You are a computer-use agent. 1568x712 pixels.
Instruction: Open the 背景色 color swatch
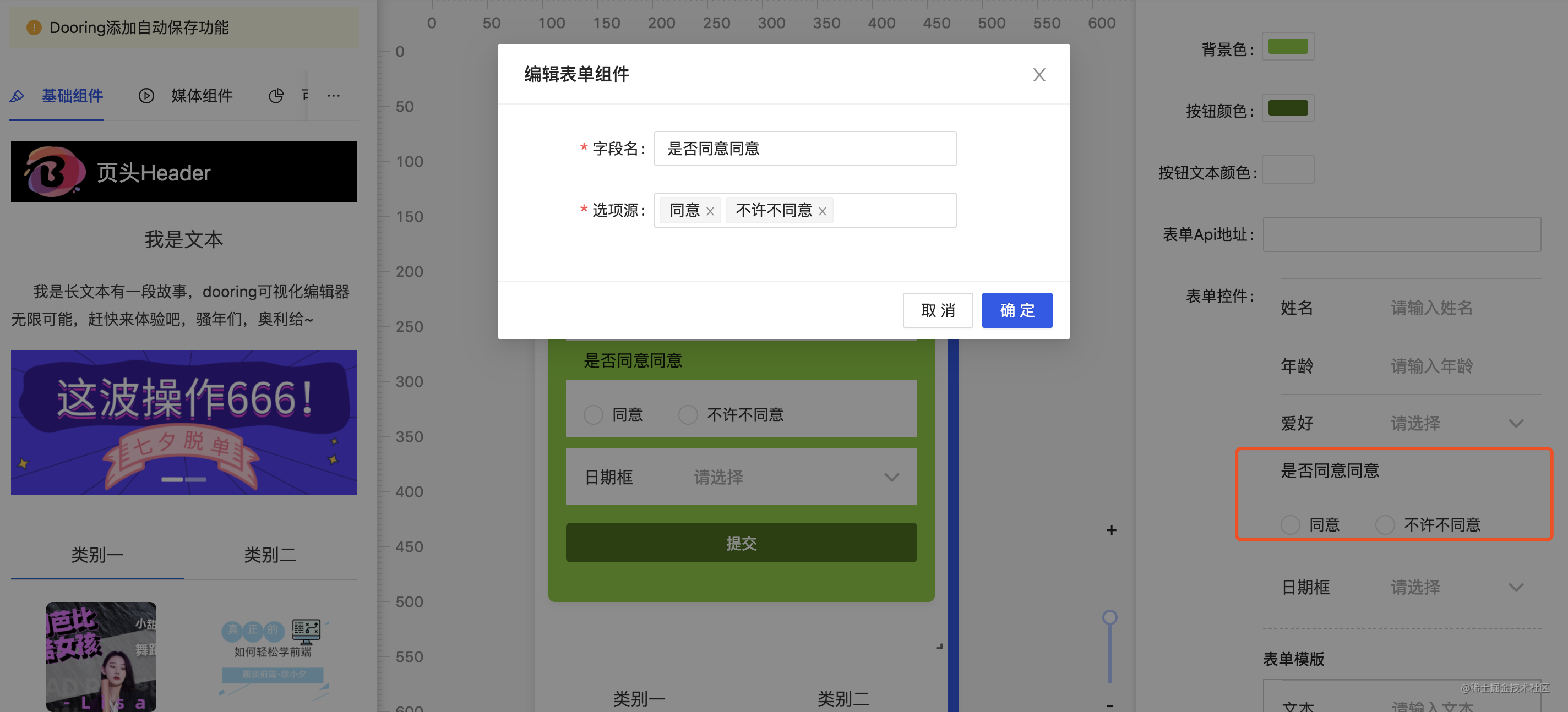tap(1288, 46)
